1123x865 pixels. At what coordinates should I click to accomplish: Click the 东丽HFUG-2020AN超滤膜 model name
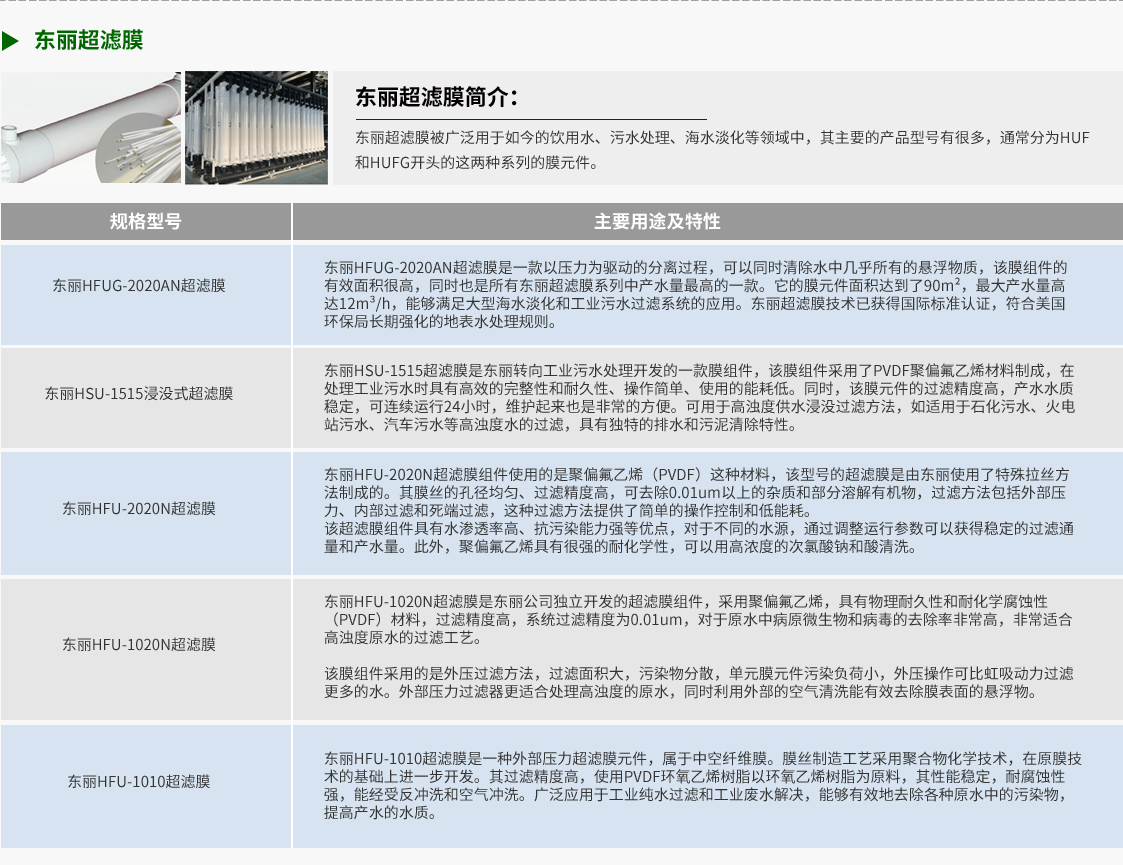139,285
